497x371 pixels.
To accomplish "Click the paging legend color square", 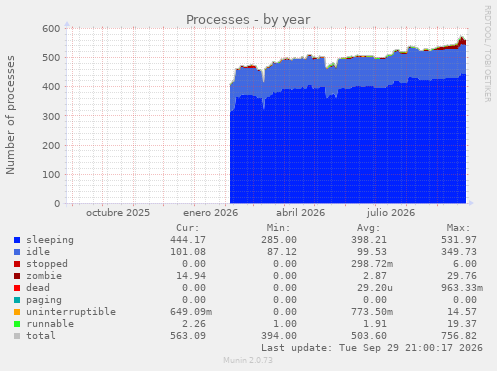I will point(17,300).
